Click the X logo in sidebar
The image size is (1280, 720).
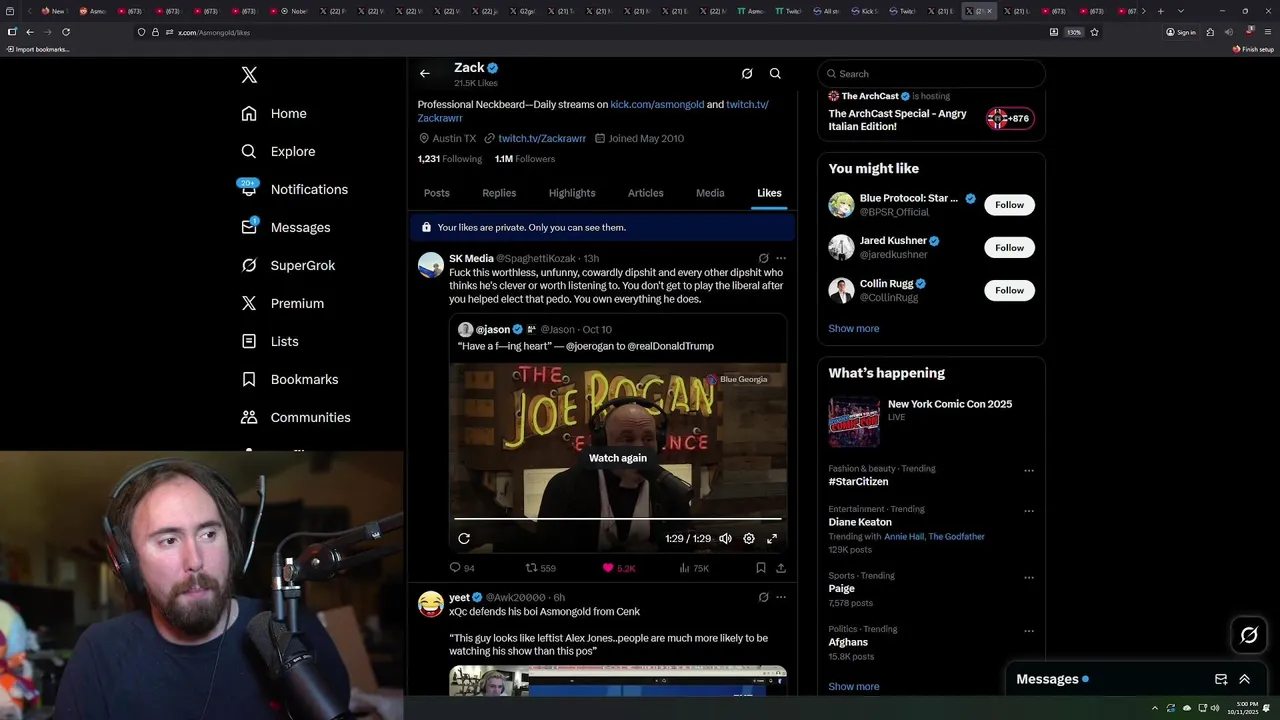pyautogui.click(x=249, y=75)
